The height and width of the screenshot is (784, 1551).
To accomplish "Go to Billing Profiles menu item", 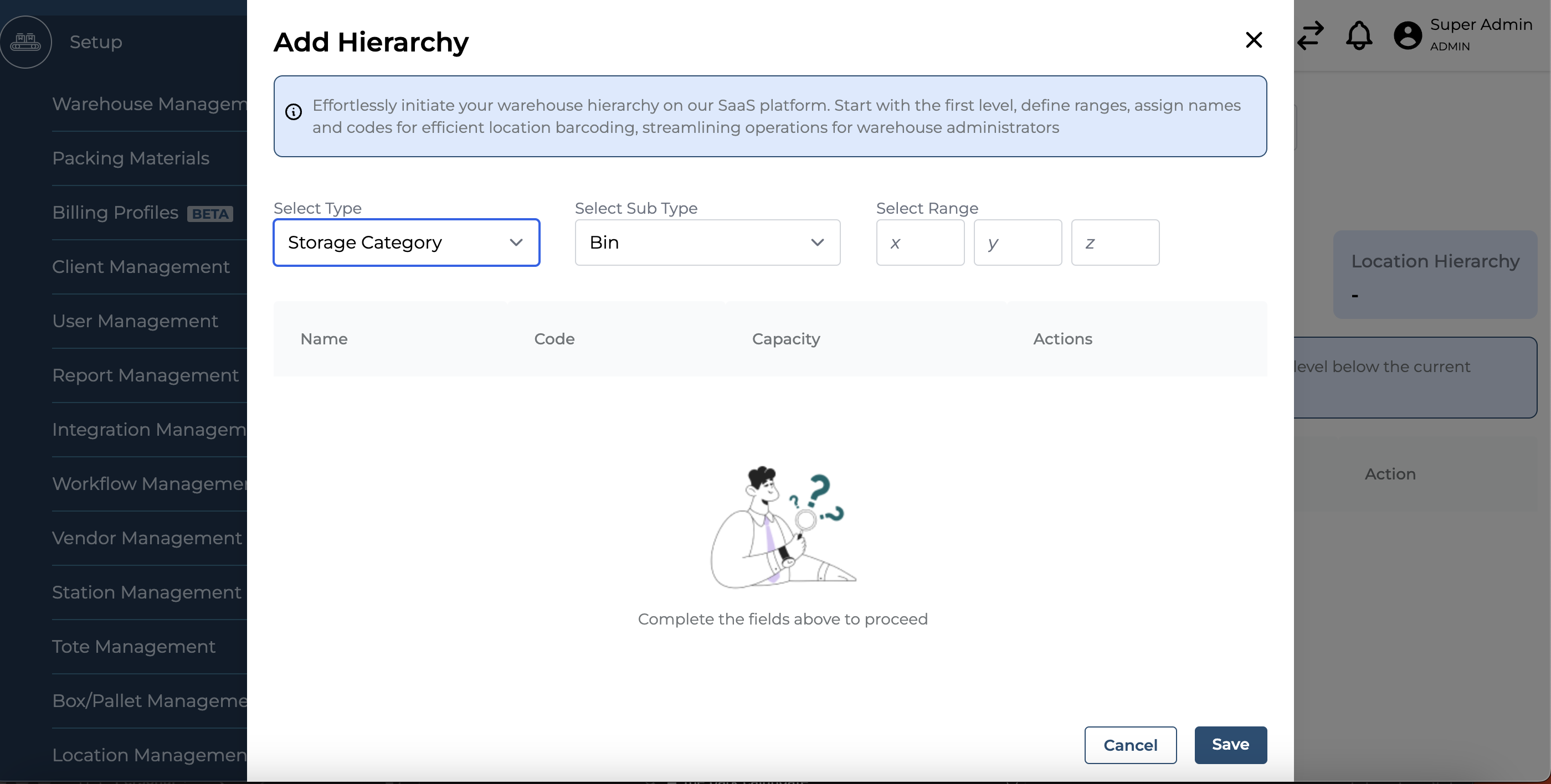I will (116, 213).
